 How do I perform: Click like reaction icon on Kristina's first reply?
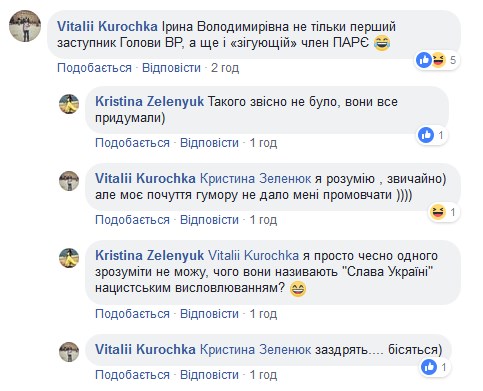click(426, 135)
